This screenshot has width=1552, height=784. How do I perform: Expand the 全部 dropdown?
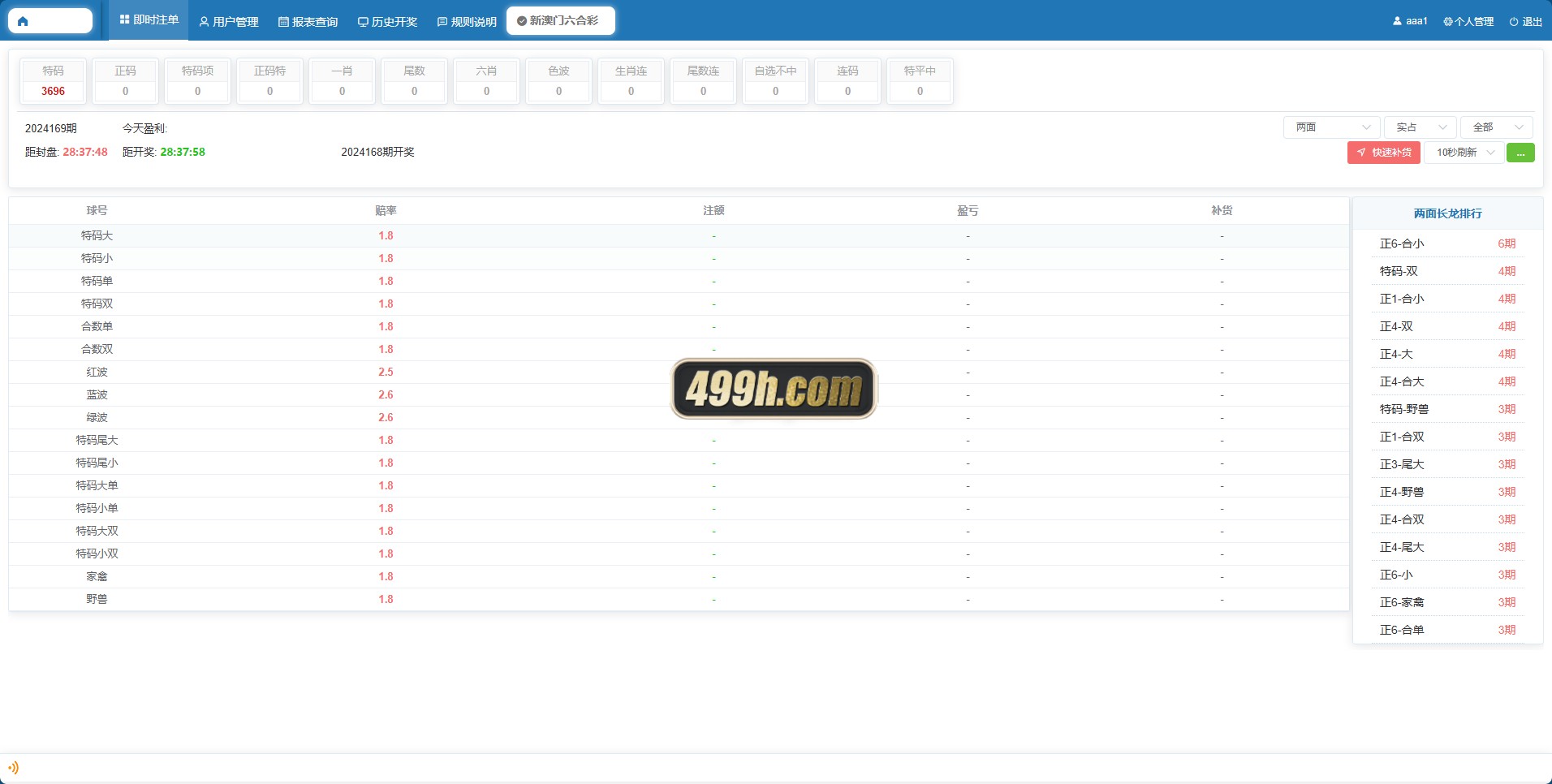point(1497,127)
